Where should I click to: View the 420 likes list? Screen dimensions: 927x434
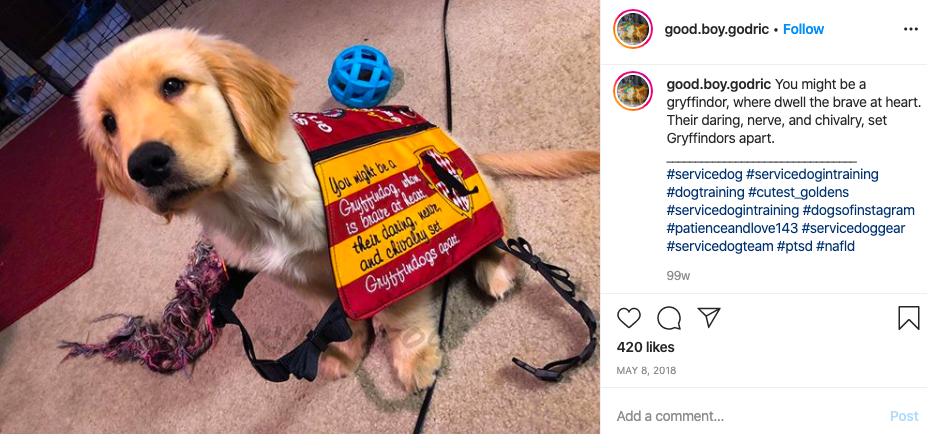[645, 347]
